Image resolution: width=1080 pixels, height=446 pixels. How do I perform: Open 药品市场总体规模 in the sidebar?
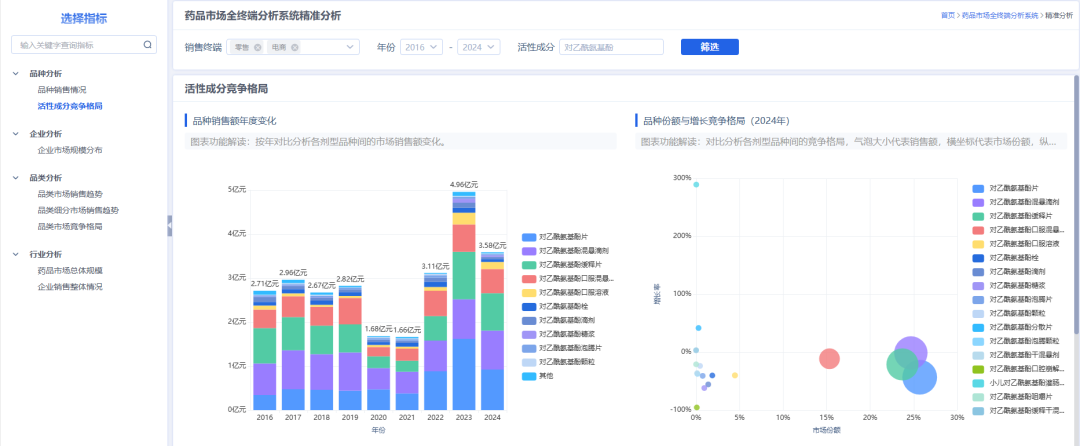point(70,270)
